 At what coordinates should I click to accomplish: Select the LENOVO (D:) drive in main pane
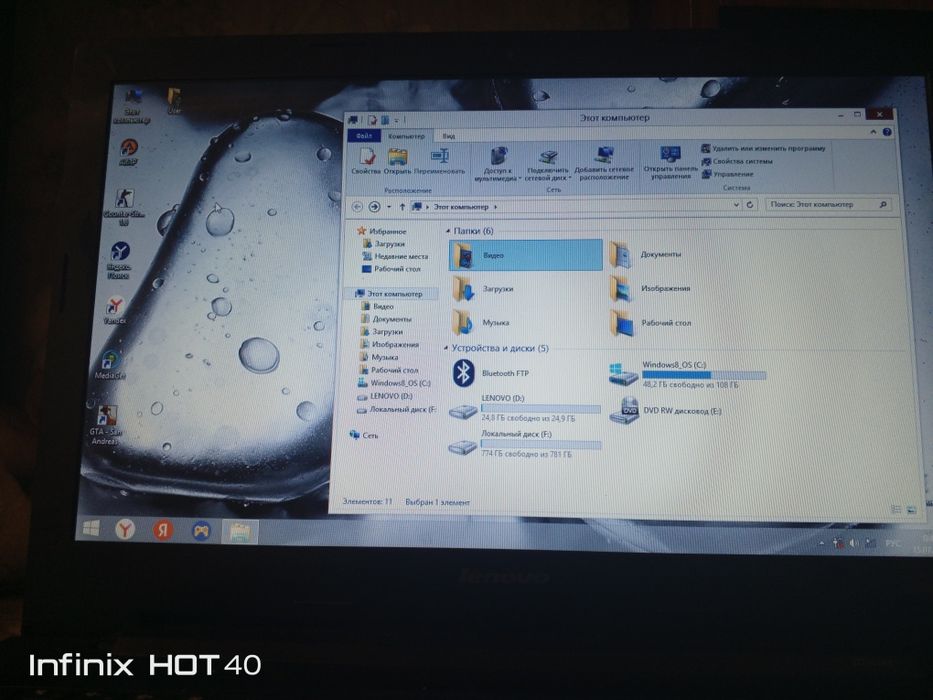tap(524, 408)
